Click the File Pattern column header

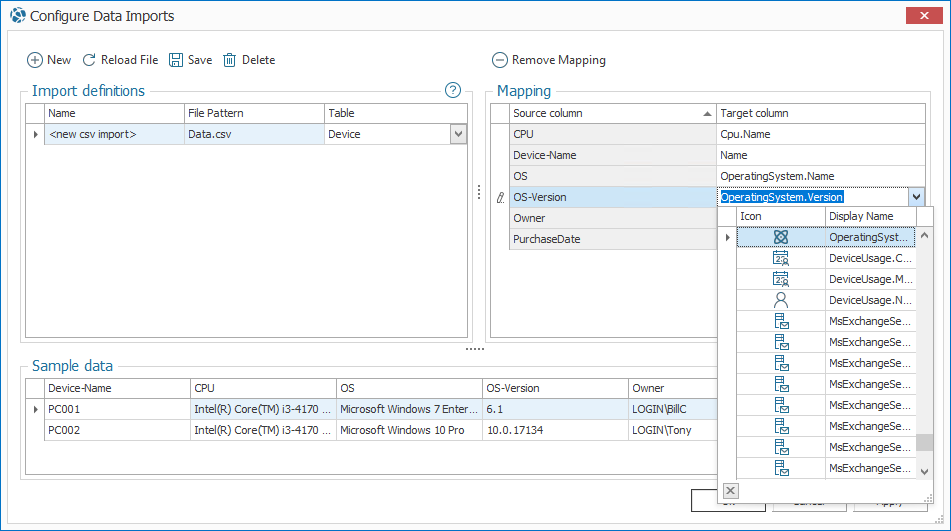254,113
